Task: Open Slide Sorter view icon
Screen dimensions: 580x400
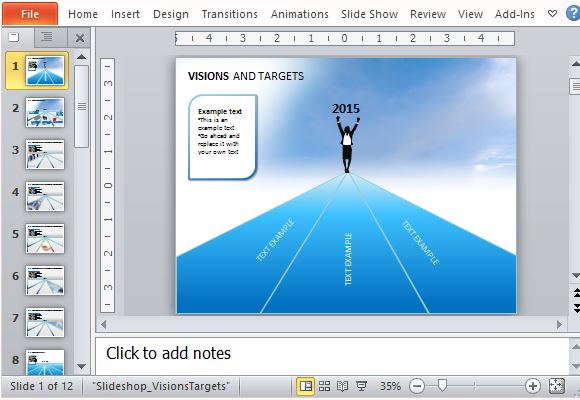Action: (324, 386)
